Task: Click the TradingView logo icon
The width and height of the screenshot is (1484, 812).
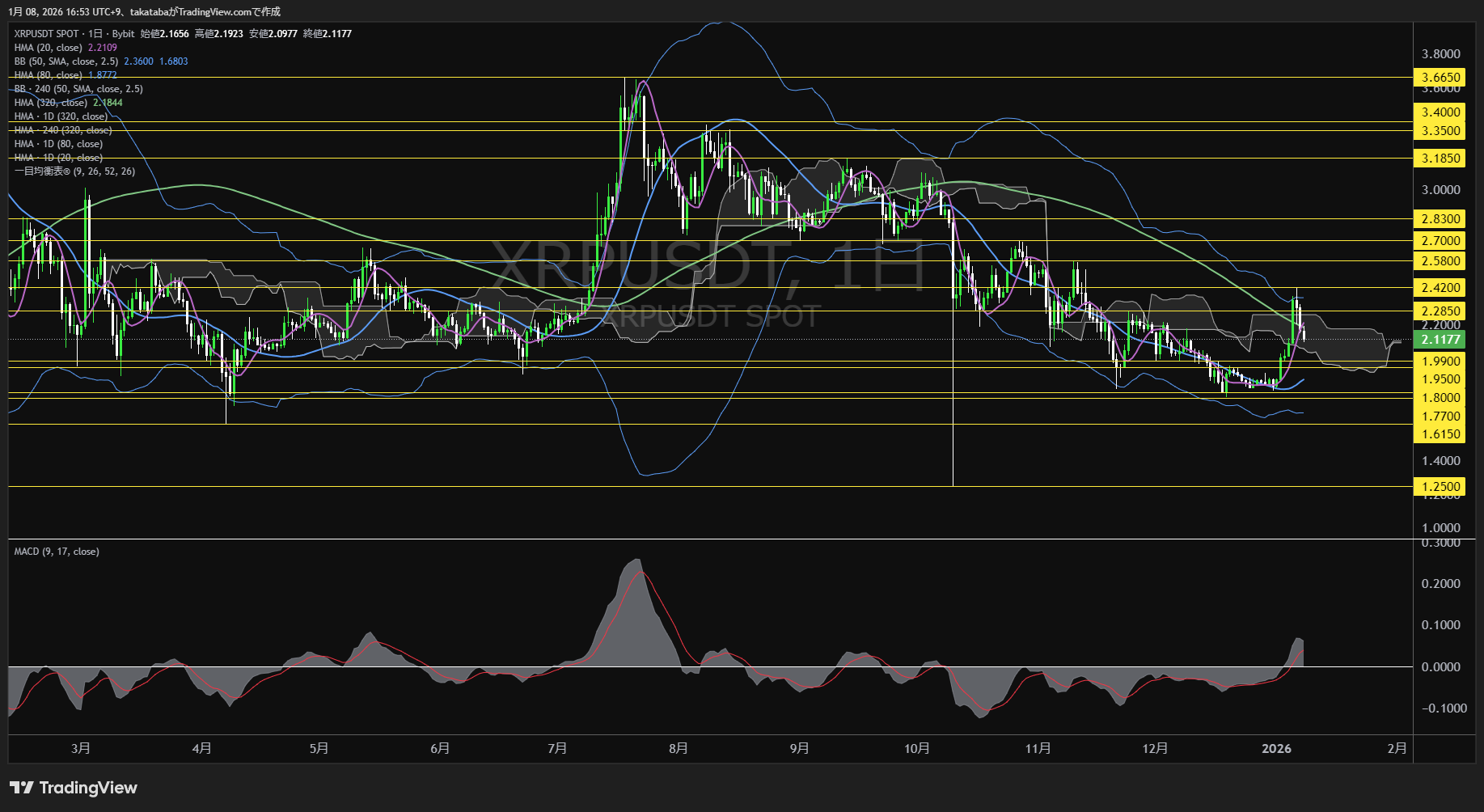Action: click(21, 788)
